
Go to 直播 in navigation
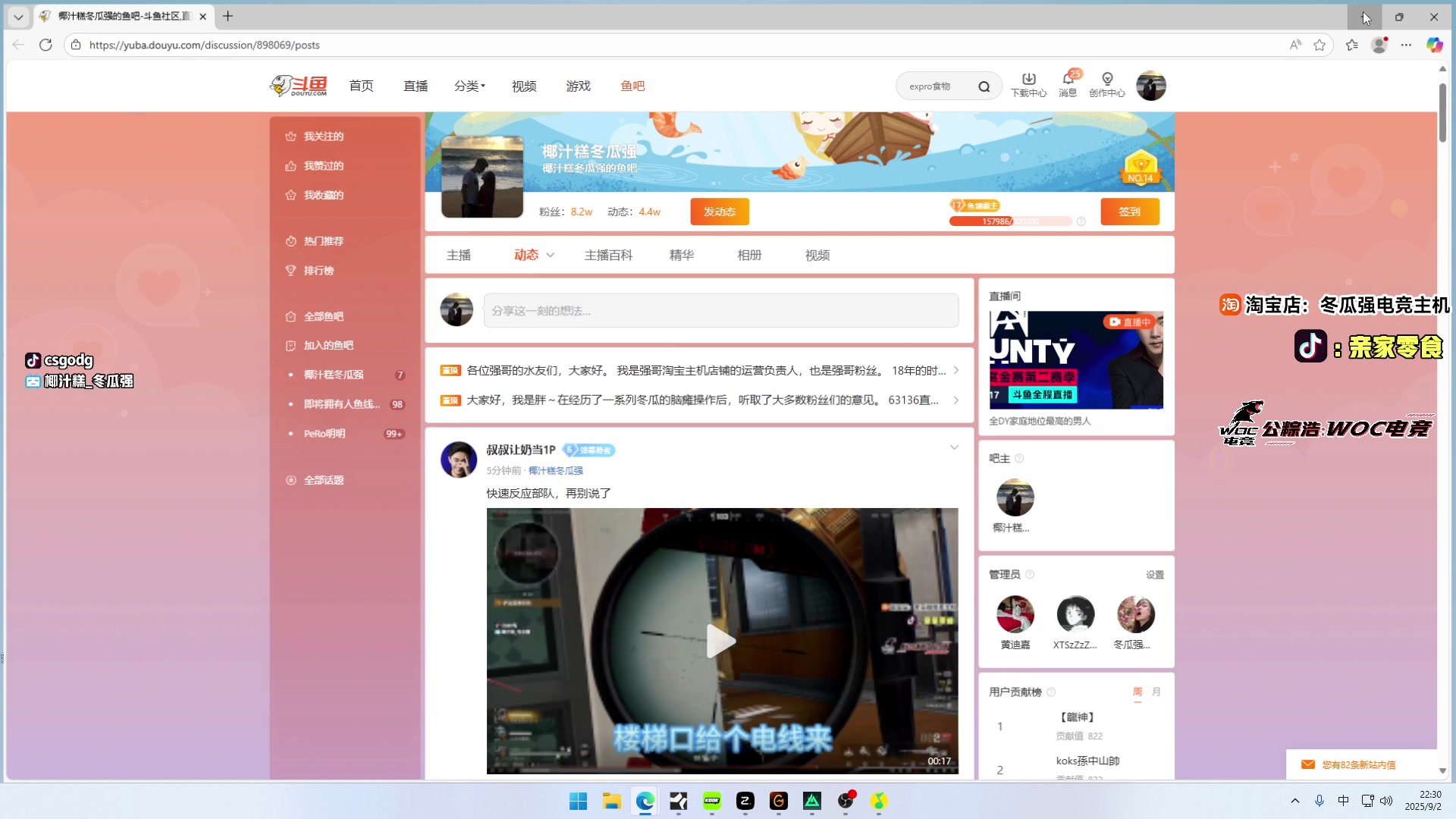point(416,86)
